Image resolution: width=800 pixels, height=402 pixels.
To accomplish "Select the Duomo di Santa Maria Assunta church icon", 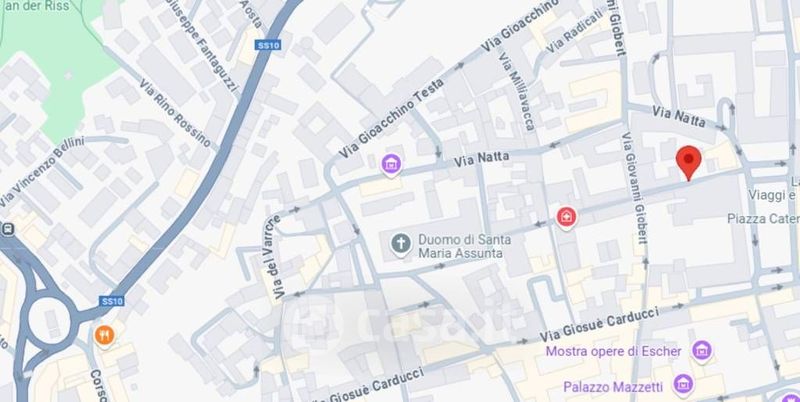I will point(401,245).
